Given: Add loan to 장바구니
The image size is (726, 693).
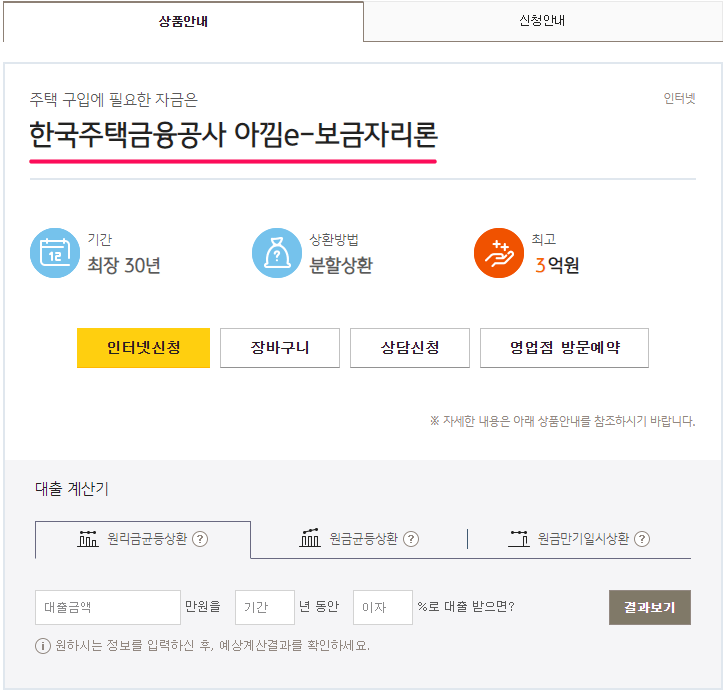Looking at the screenshot, I should pos(280,348).
